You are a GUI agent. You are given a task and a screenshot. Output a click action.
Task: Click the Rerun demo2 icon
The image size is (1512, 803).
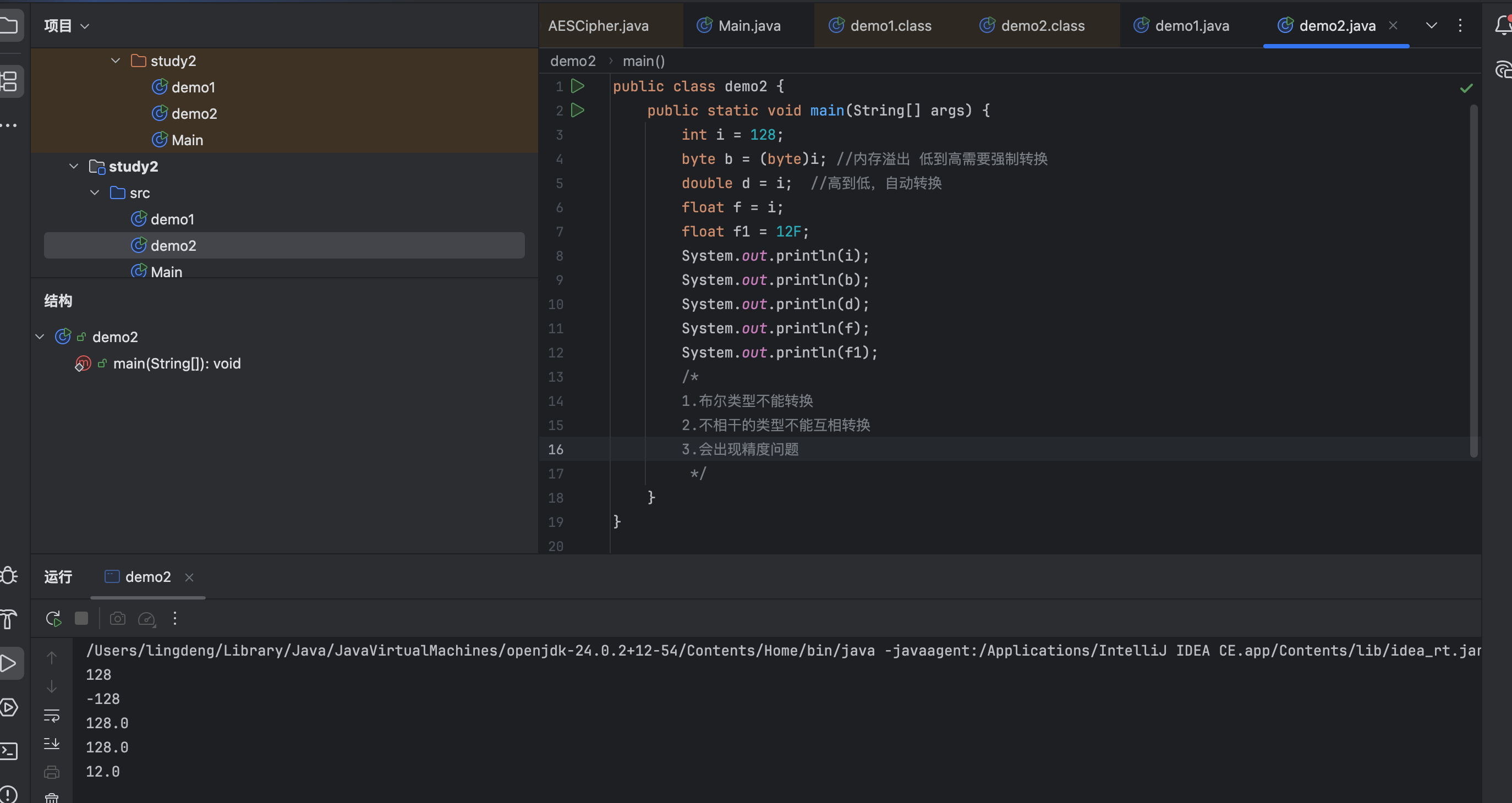click(53, 618)
